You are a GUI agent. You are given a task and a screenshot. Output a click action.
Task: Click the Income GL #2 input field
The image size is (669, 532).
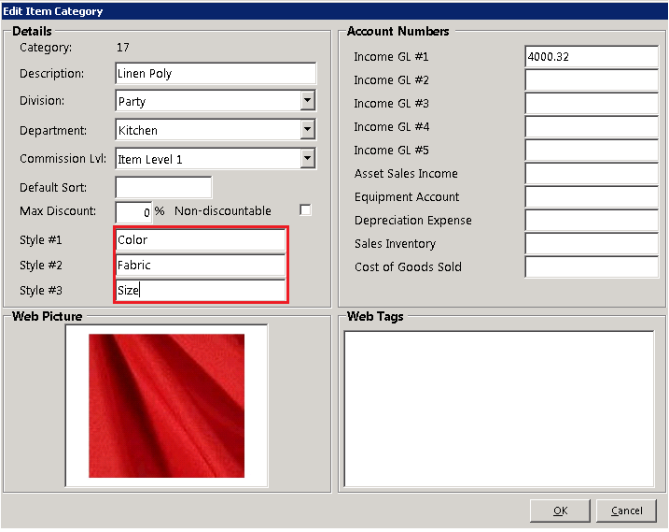click(x=591, y=80)
